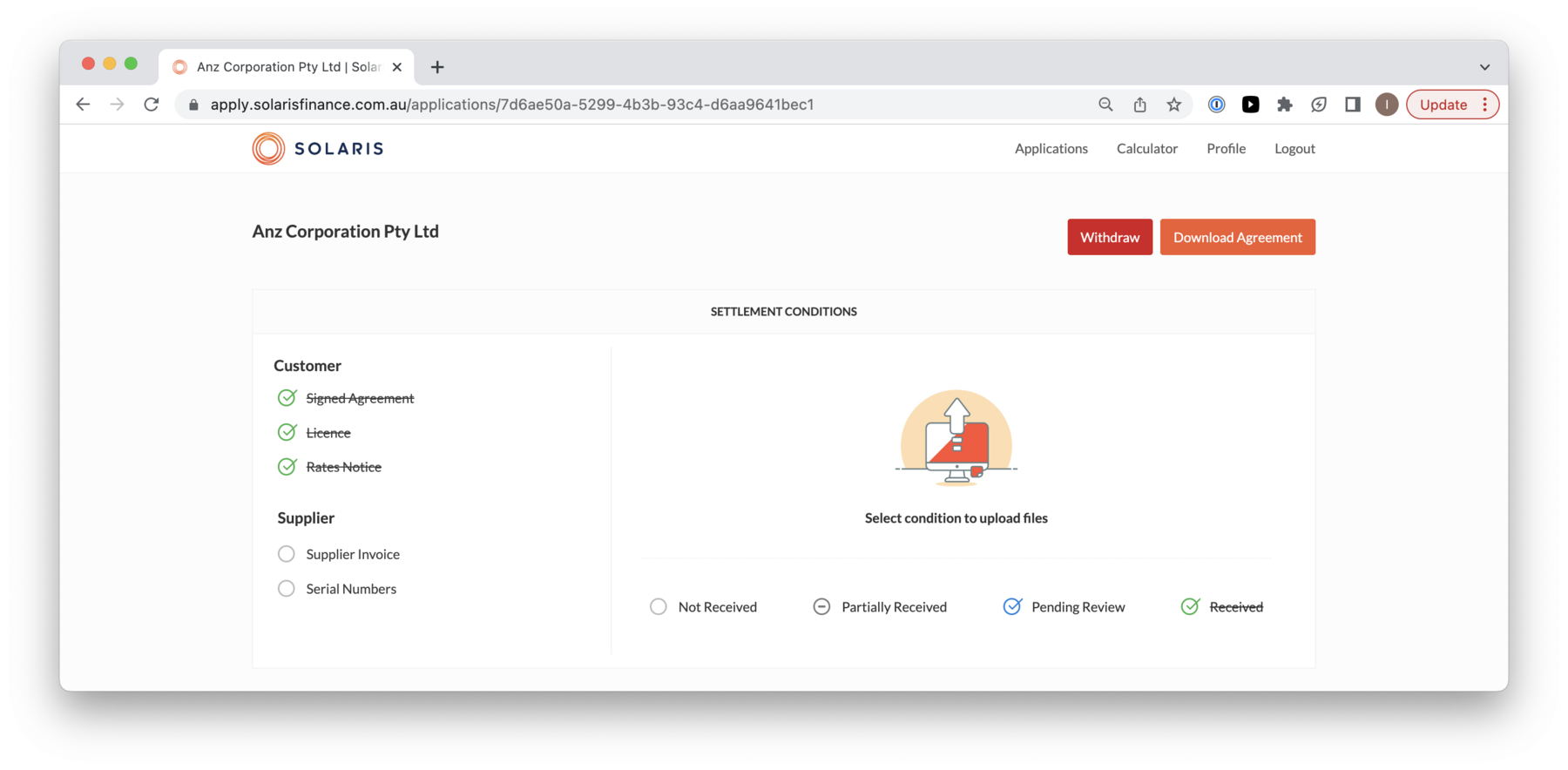Open the Chrome three-dot menu
1568x770 pixels.
1485,105
